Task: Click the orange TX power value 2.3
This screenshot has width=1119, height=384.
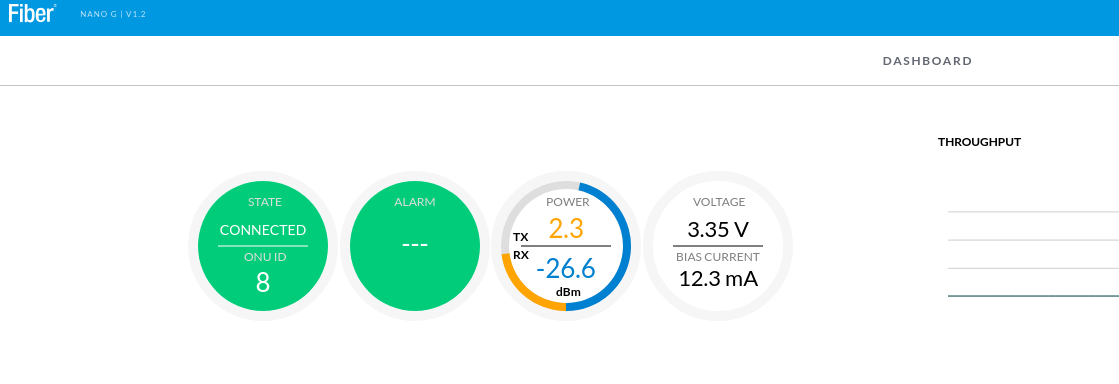Action: pos(566,228)
